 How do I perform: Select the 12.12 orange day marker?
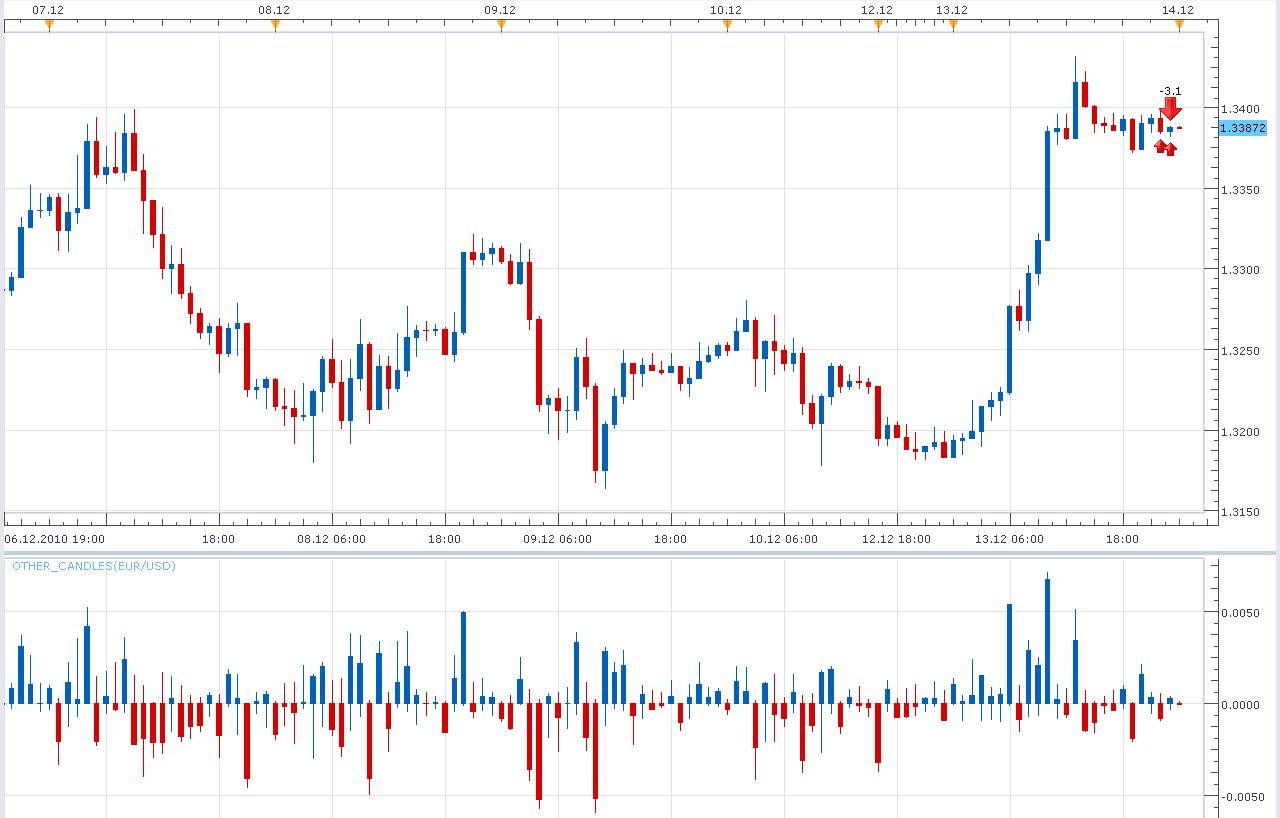(878, 25)
